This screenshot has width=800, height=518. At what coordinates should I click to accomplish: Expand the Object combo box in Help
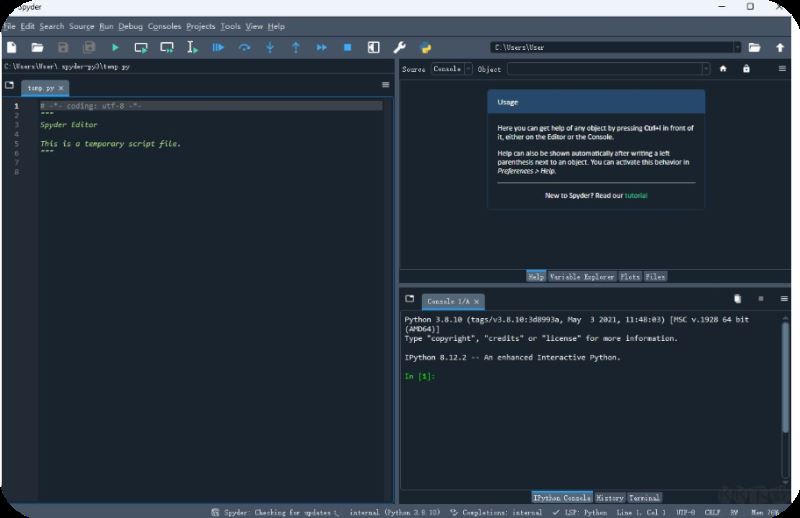706,69
